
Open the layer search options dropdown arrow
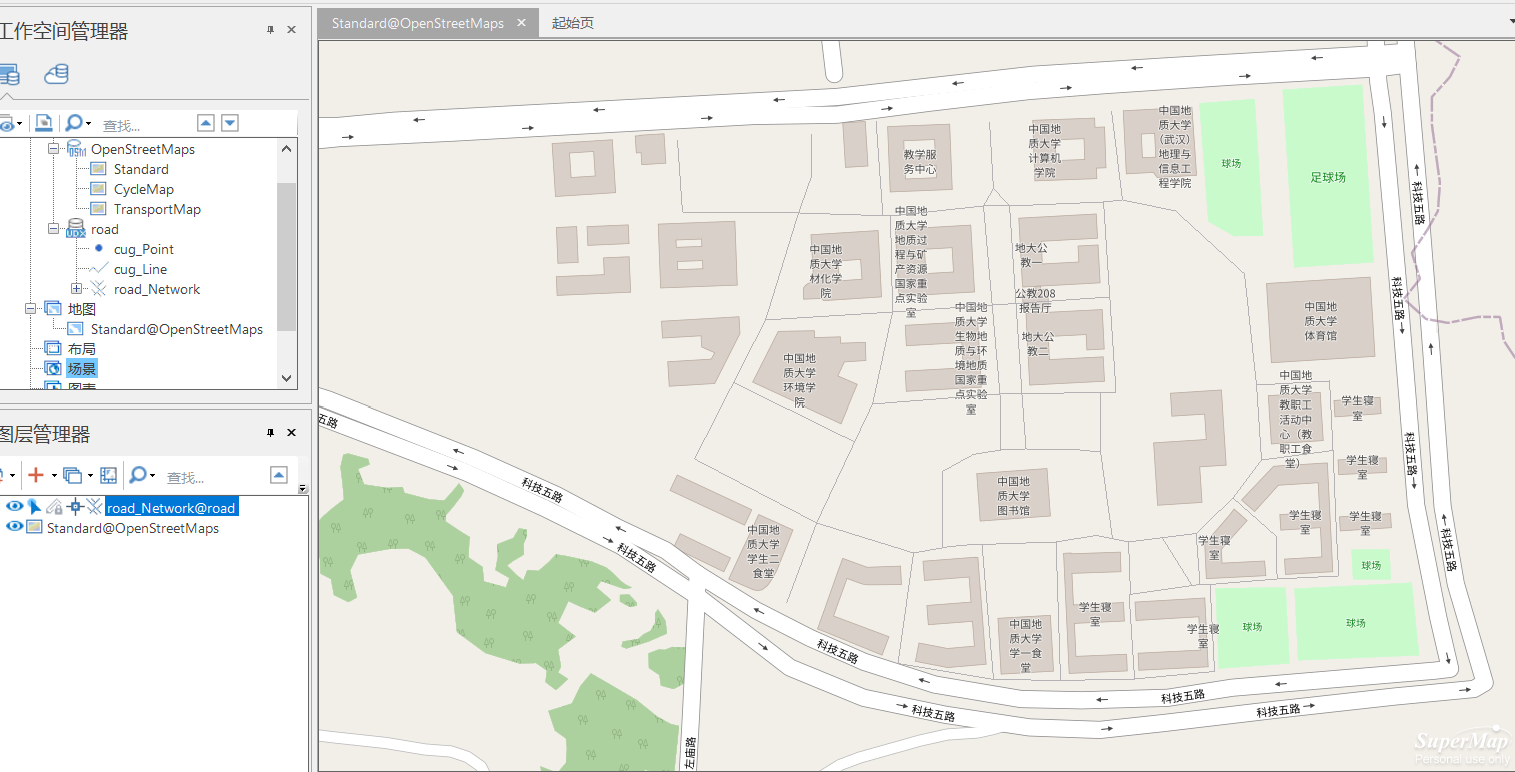click(153, 476)
